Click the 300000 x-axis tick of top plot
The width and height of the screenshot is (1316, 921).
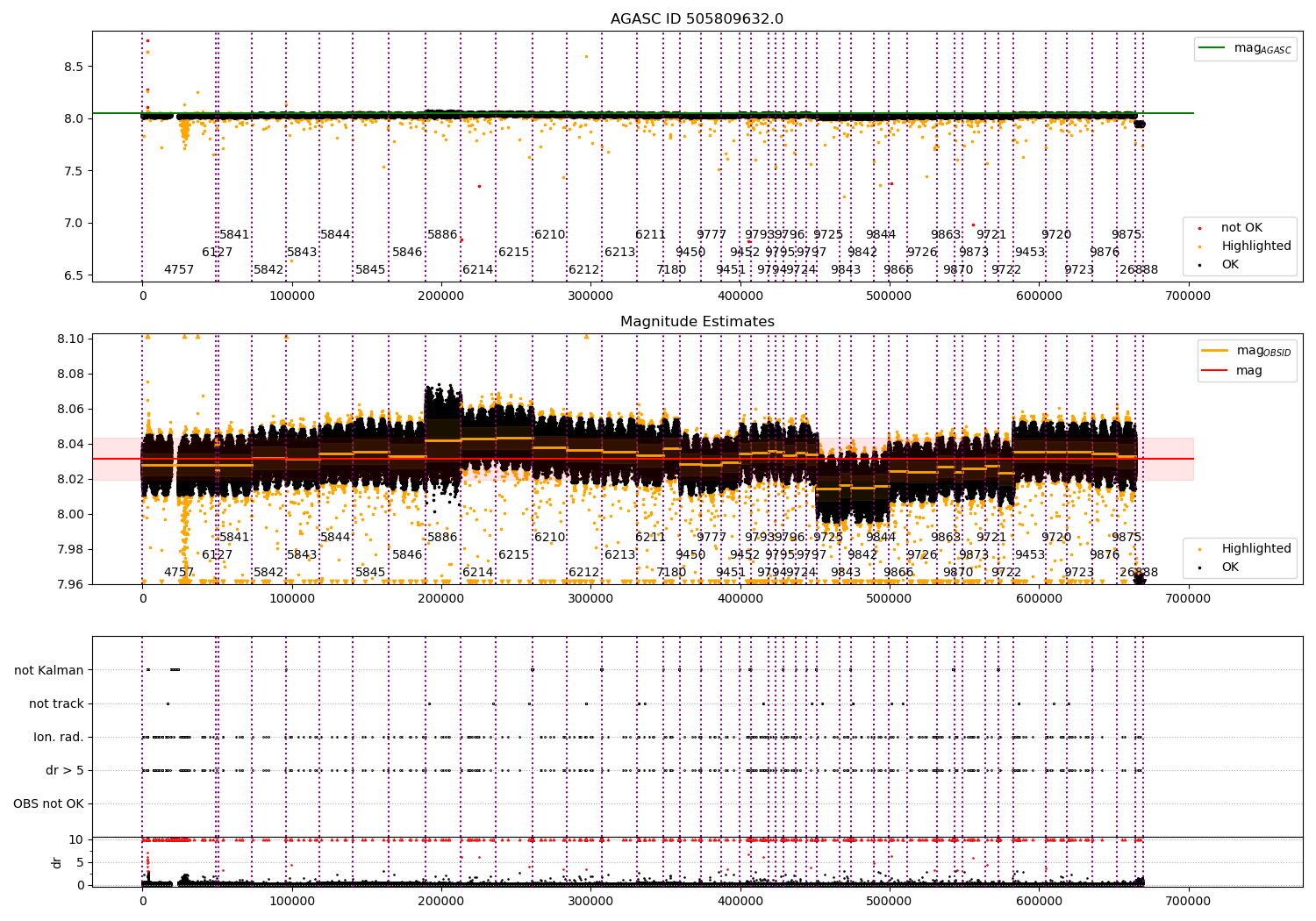pos(590,296)
